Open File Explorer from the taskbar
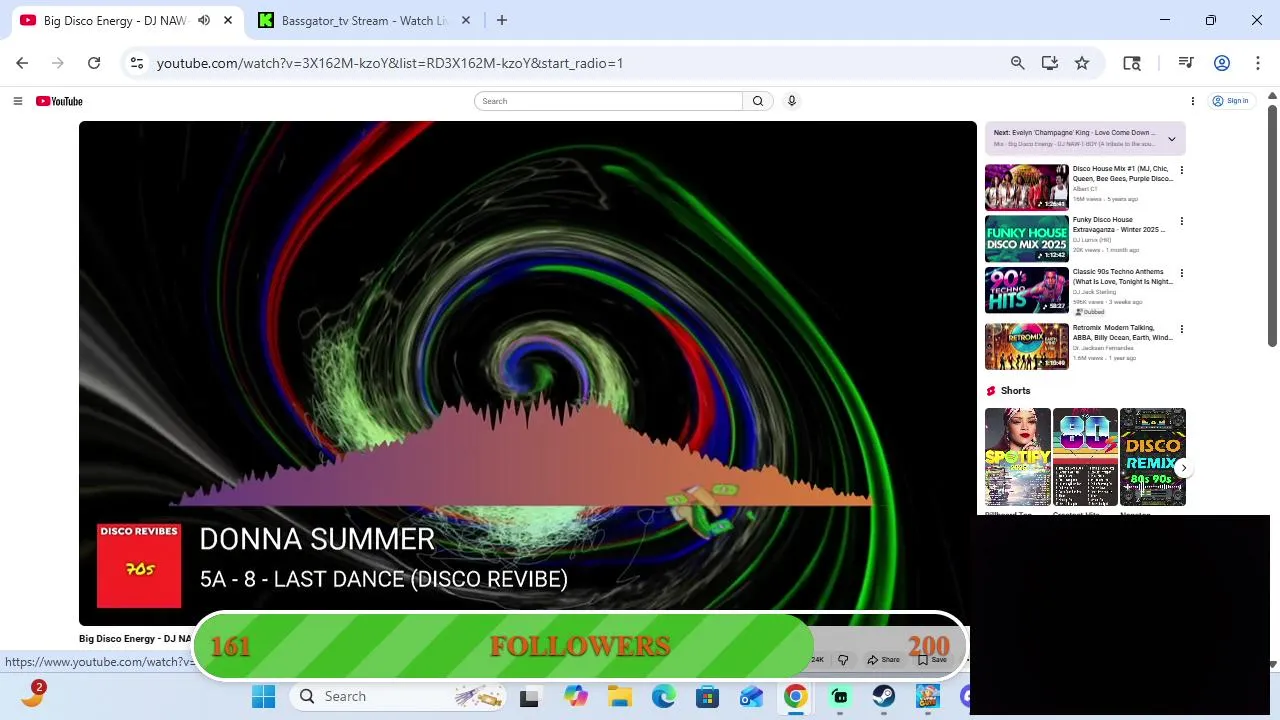Screen dimensions: 1280x720 pos(620,697)
